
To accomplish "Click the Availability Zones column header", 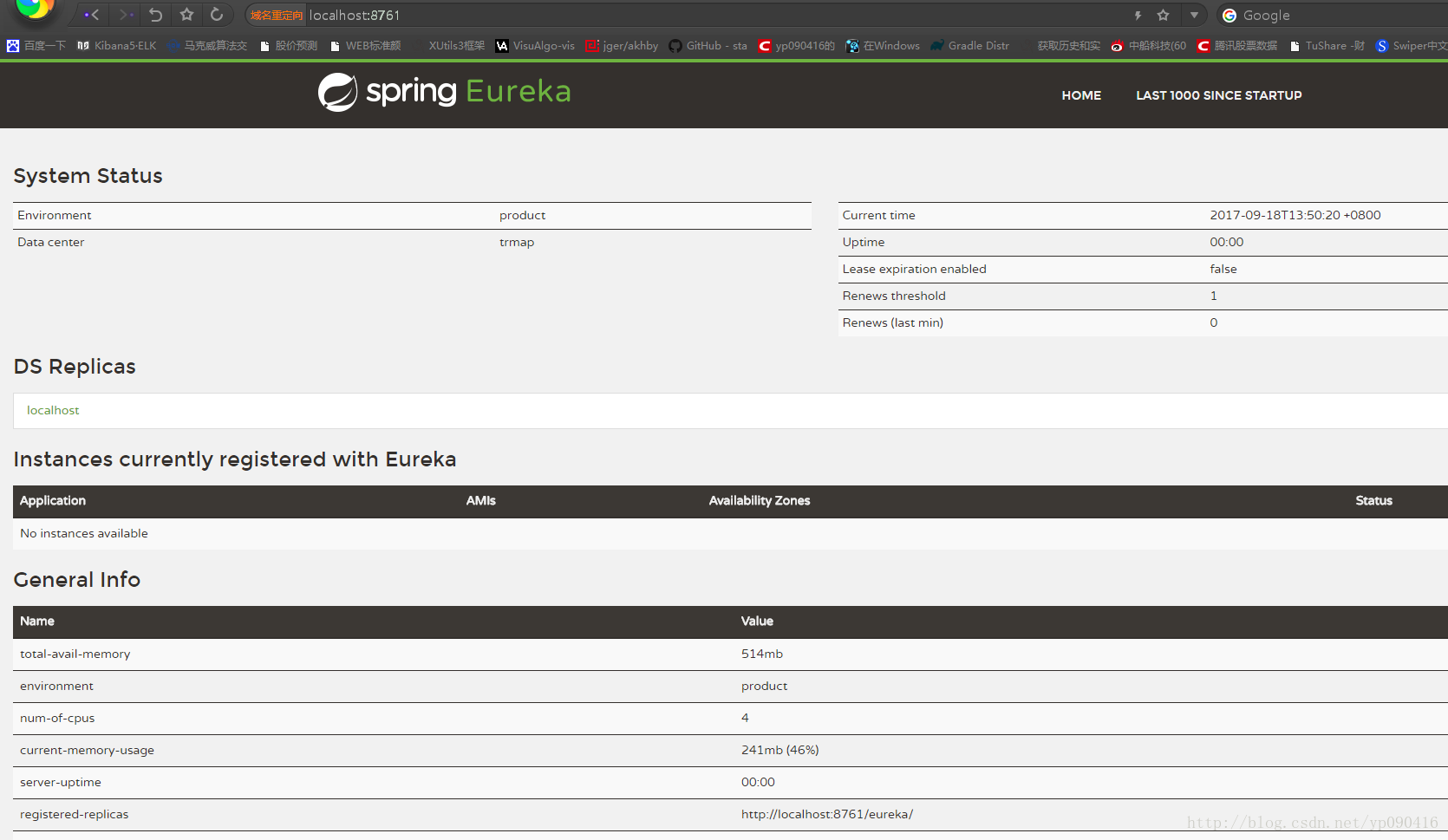I will click(760, 501).
